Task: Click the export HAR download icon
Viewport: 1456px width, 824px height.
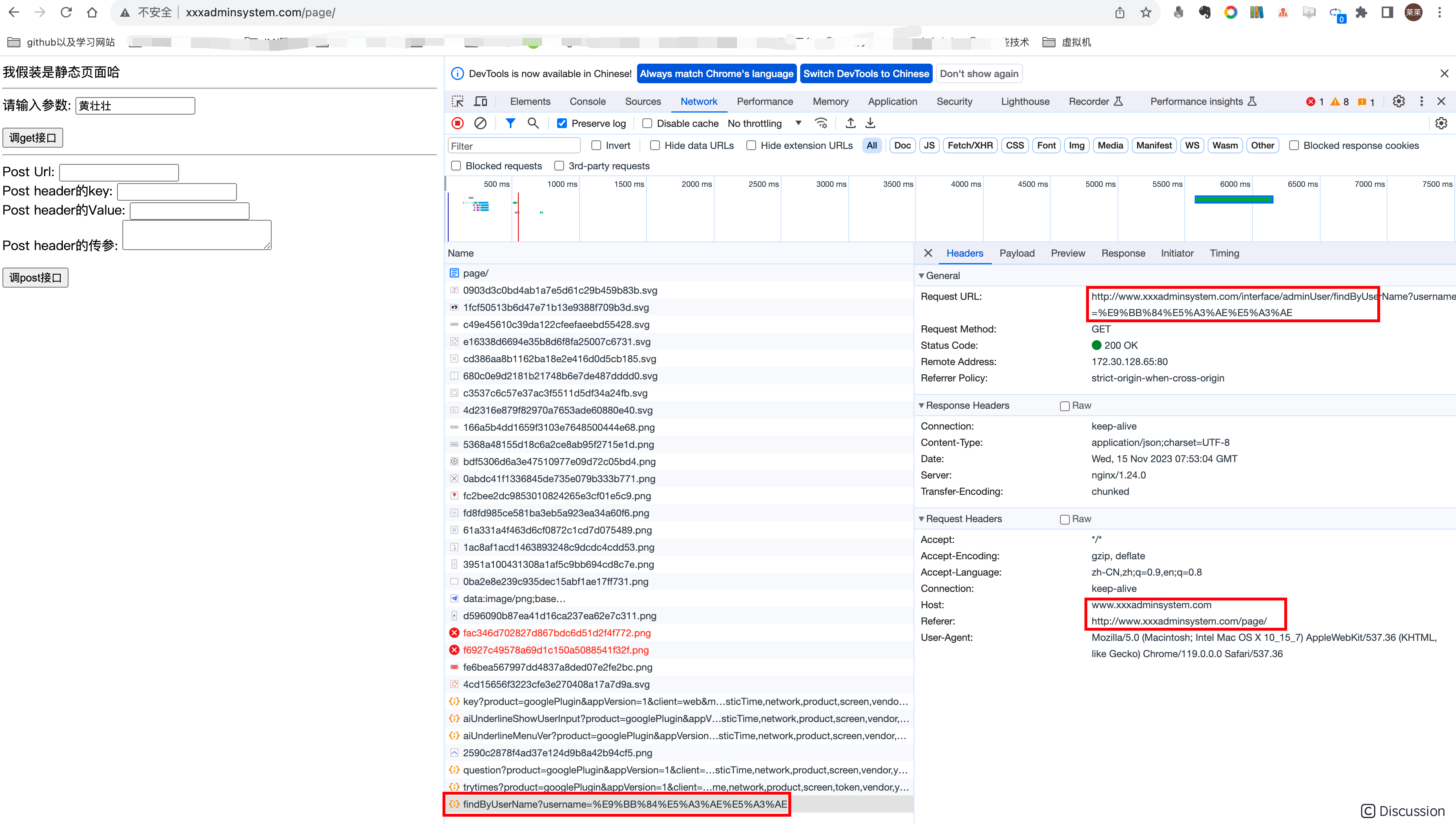Action: [x=871, y=123]
